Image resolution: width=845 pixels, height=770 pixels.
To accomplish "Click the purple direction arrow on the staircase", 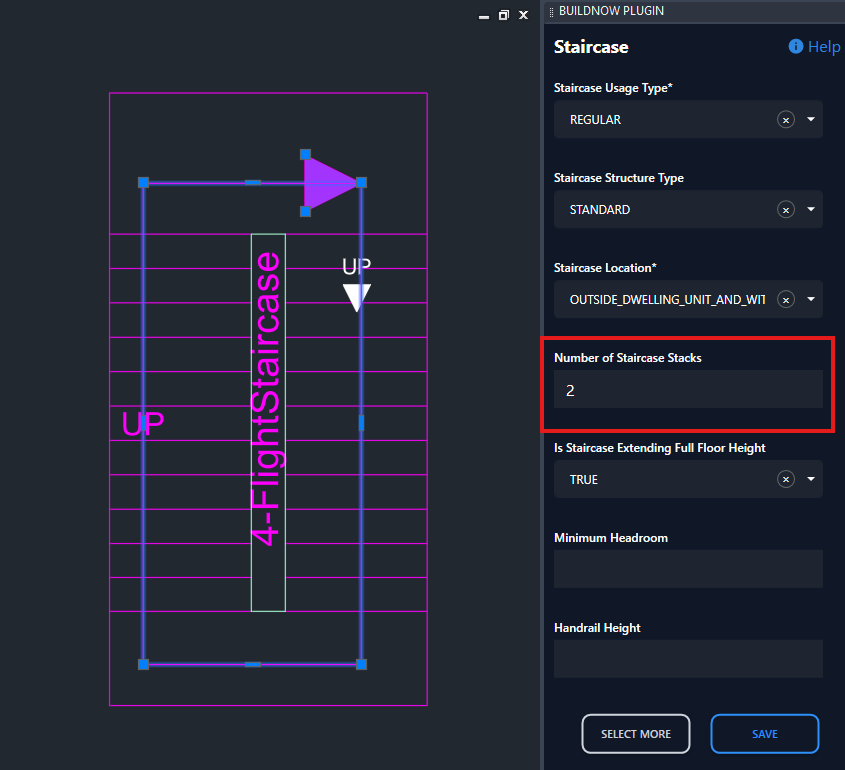I will coord(328,182).
